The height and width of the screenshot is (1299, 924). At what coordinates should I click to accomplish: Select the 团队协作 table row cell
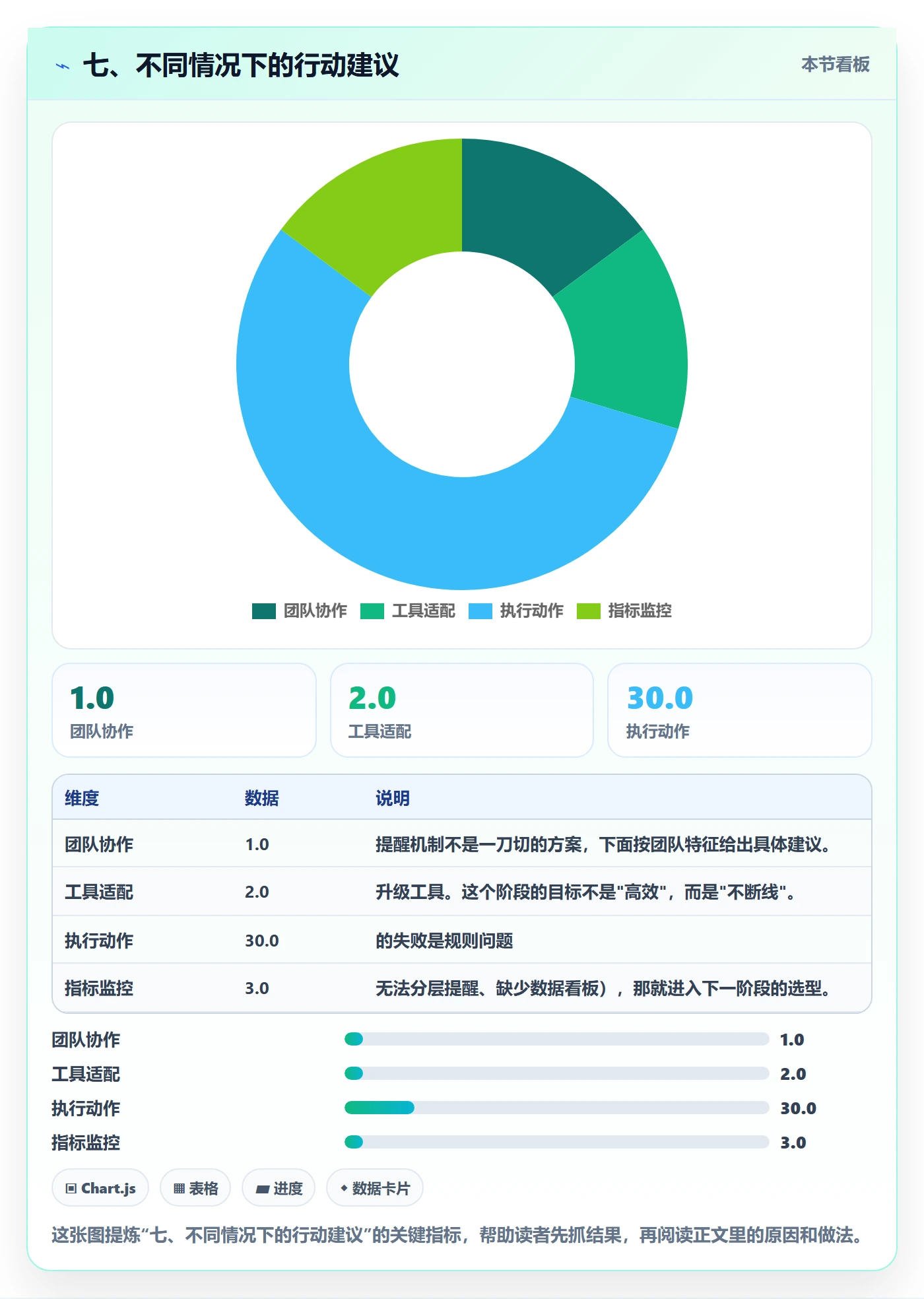[x=99, y=844]
